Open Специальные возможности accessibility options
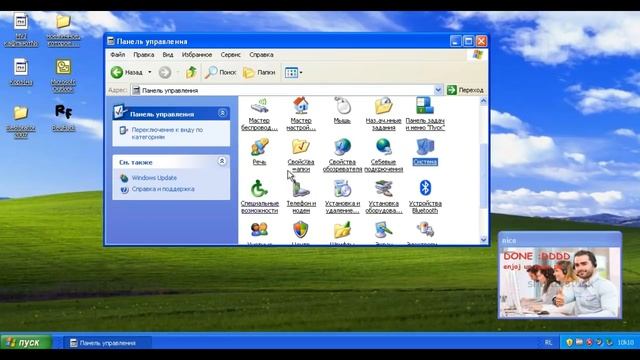 [x=259, y=197]
